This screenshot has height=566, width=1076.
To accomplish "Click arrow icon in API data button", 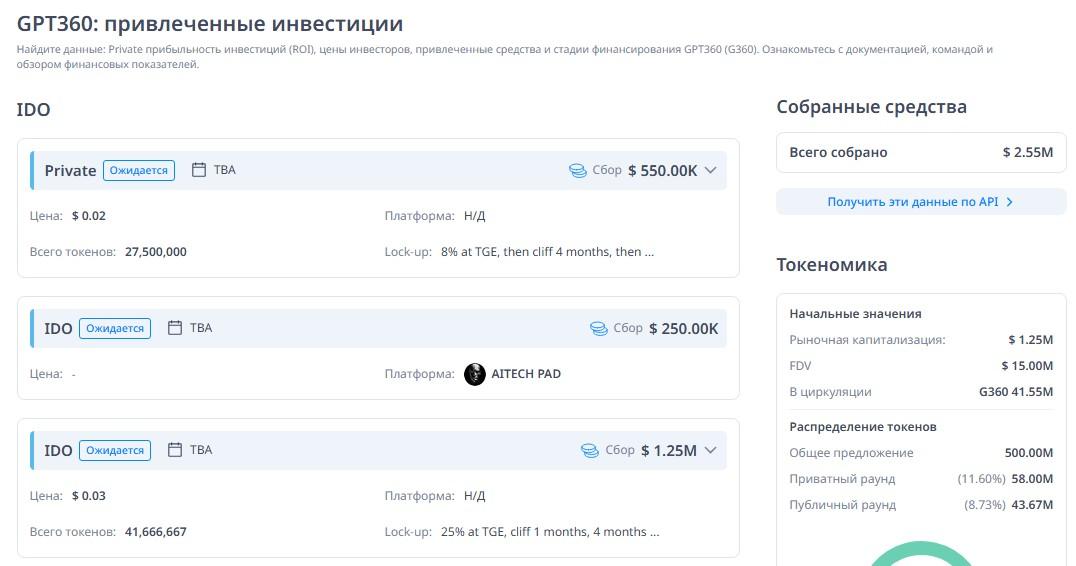I will click(x=1009, y=202).
